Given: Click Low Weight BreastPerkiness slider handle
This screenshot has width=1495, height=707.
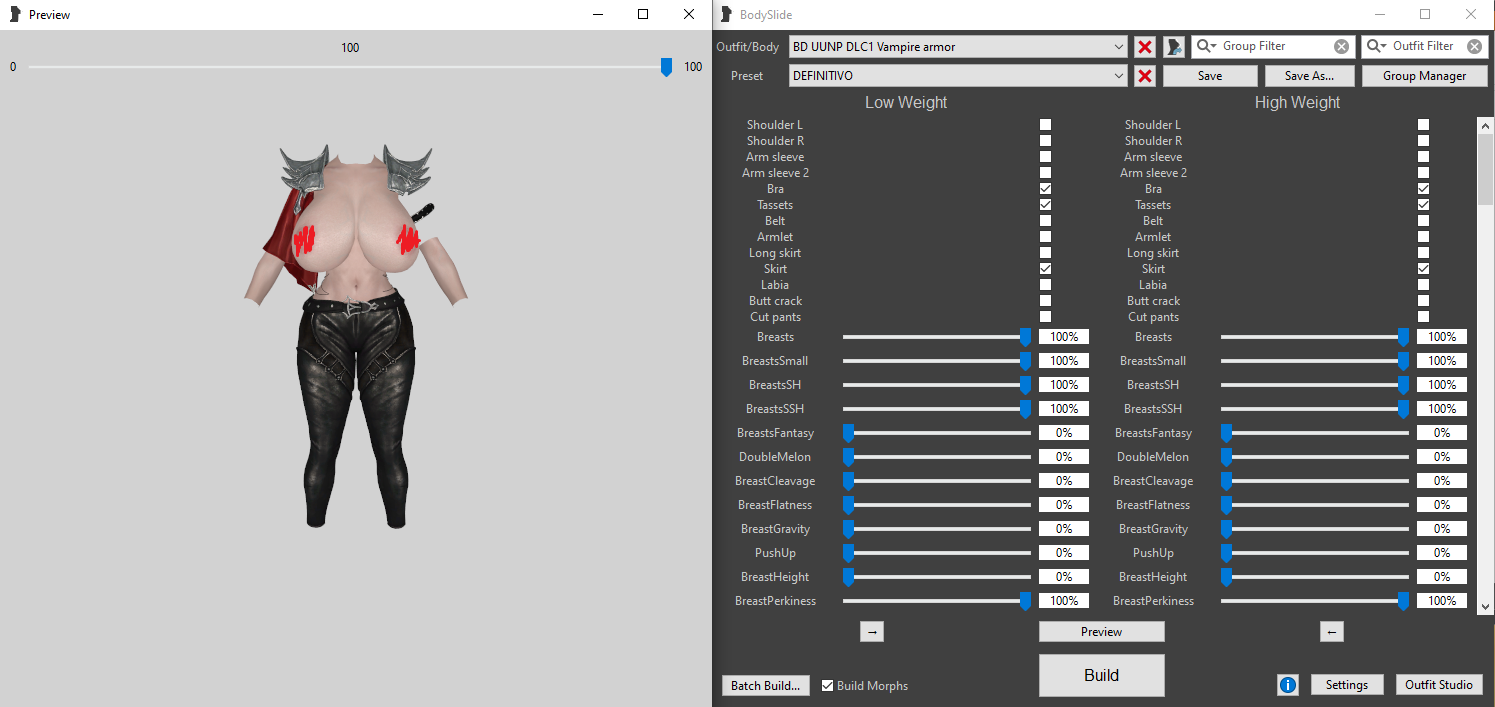Looking at the screenshot, I should 1025,601.
